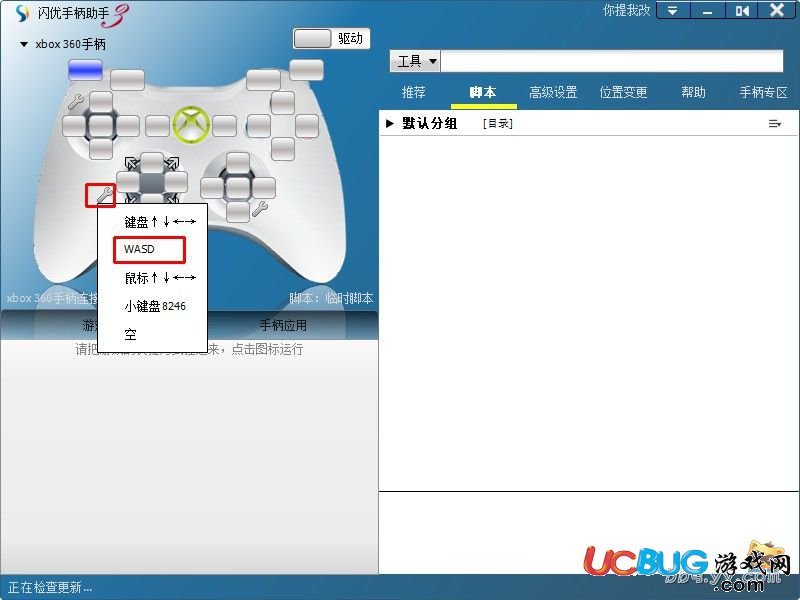
Task: Switch to the 脚本 tab
Action: point(483,92)
